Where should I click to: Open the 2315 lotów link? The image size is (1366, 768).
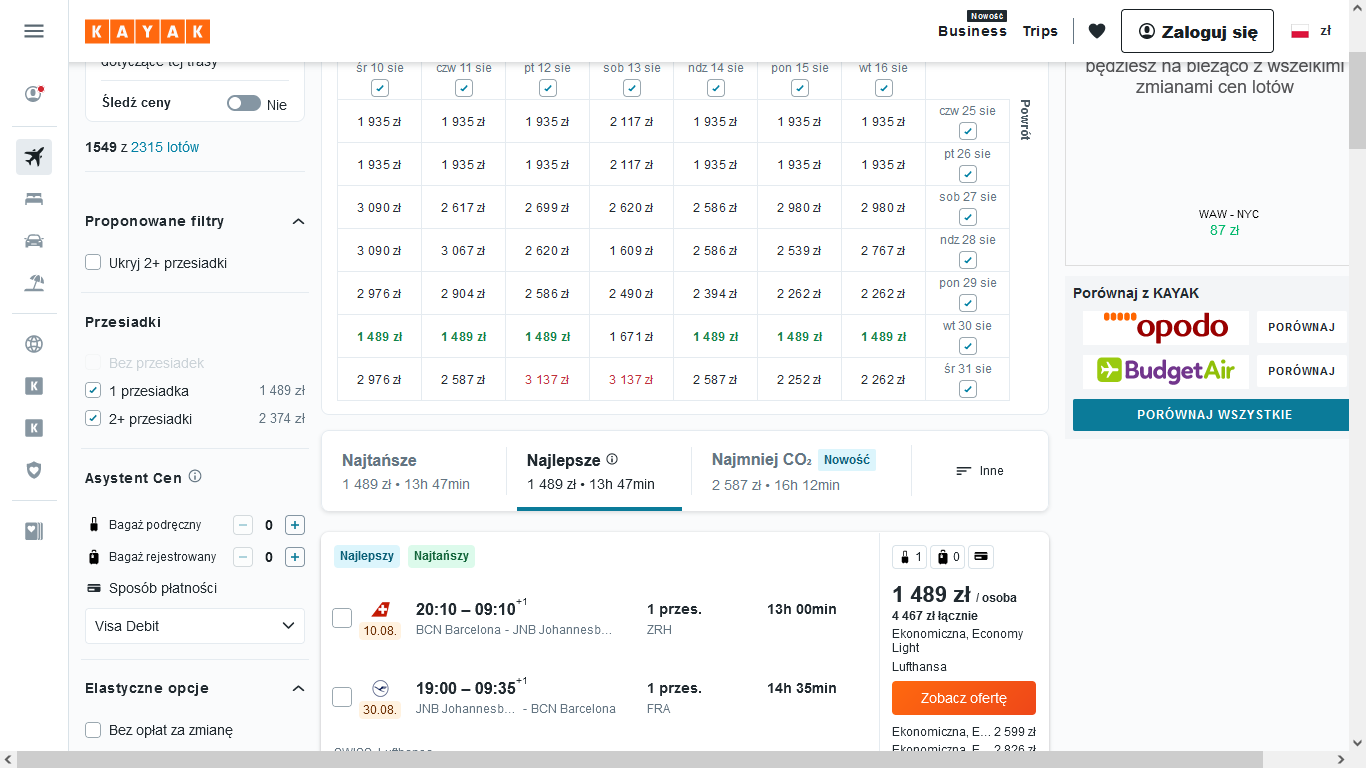[x=165, y=147]
